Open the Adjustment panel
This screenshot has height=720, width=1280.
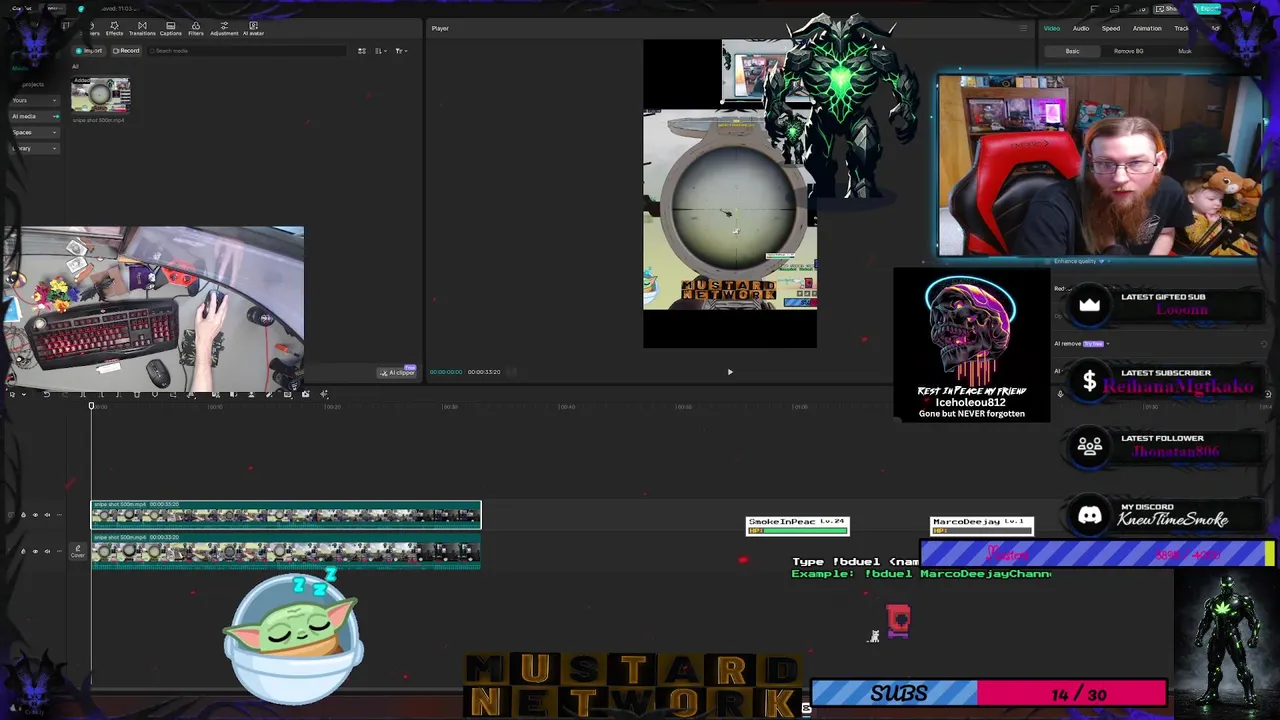pos(224,28)
